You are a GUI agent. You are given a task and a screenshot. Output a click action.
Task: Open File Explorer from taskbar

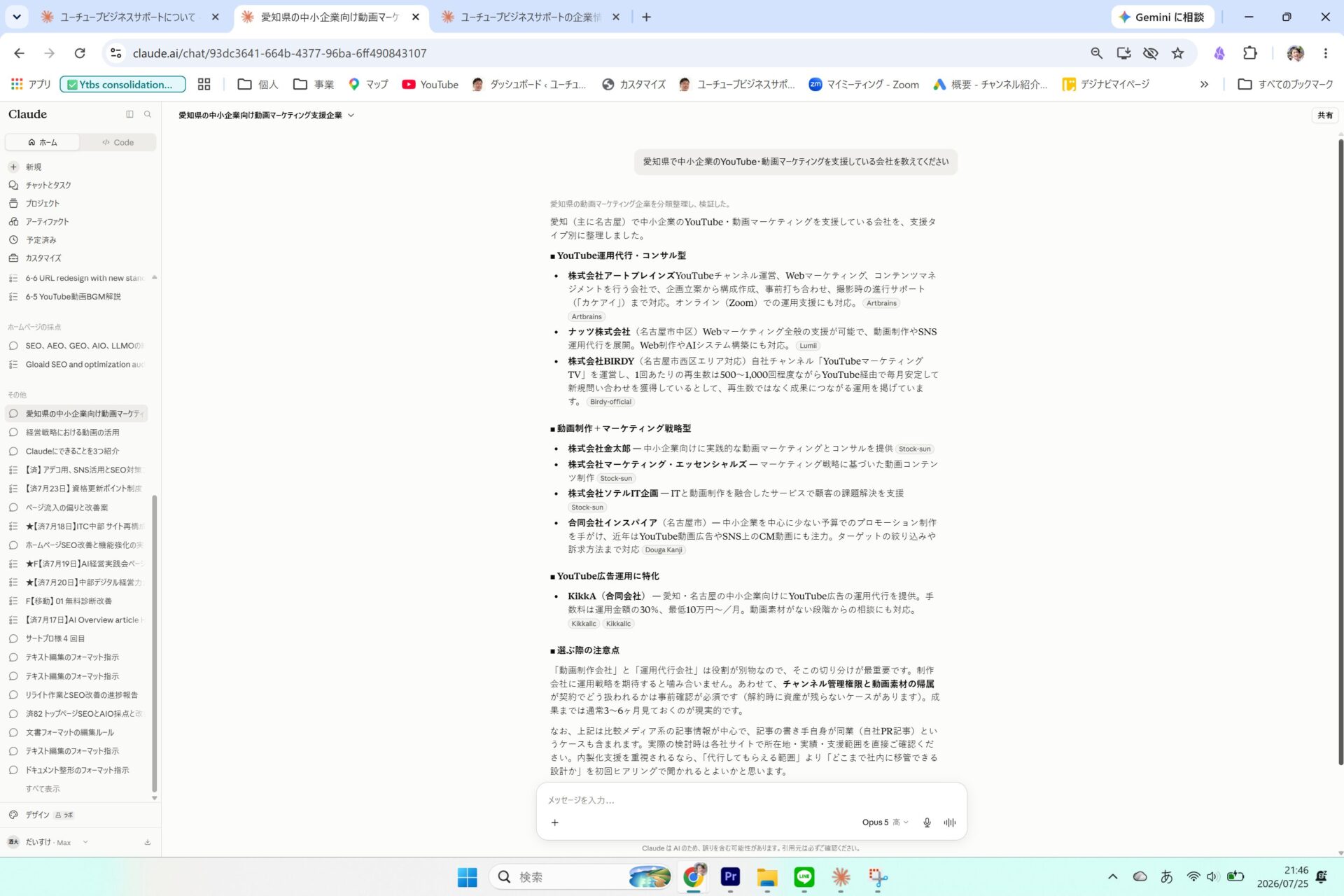pyautogui.click(x=767, y=876)
